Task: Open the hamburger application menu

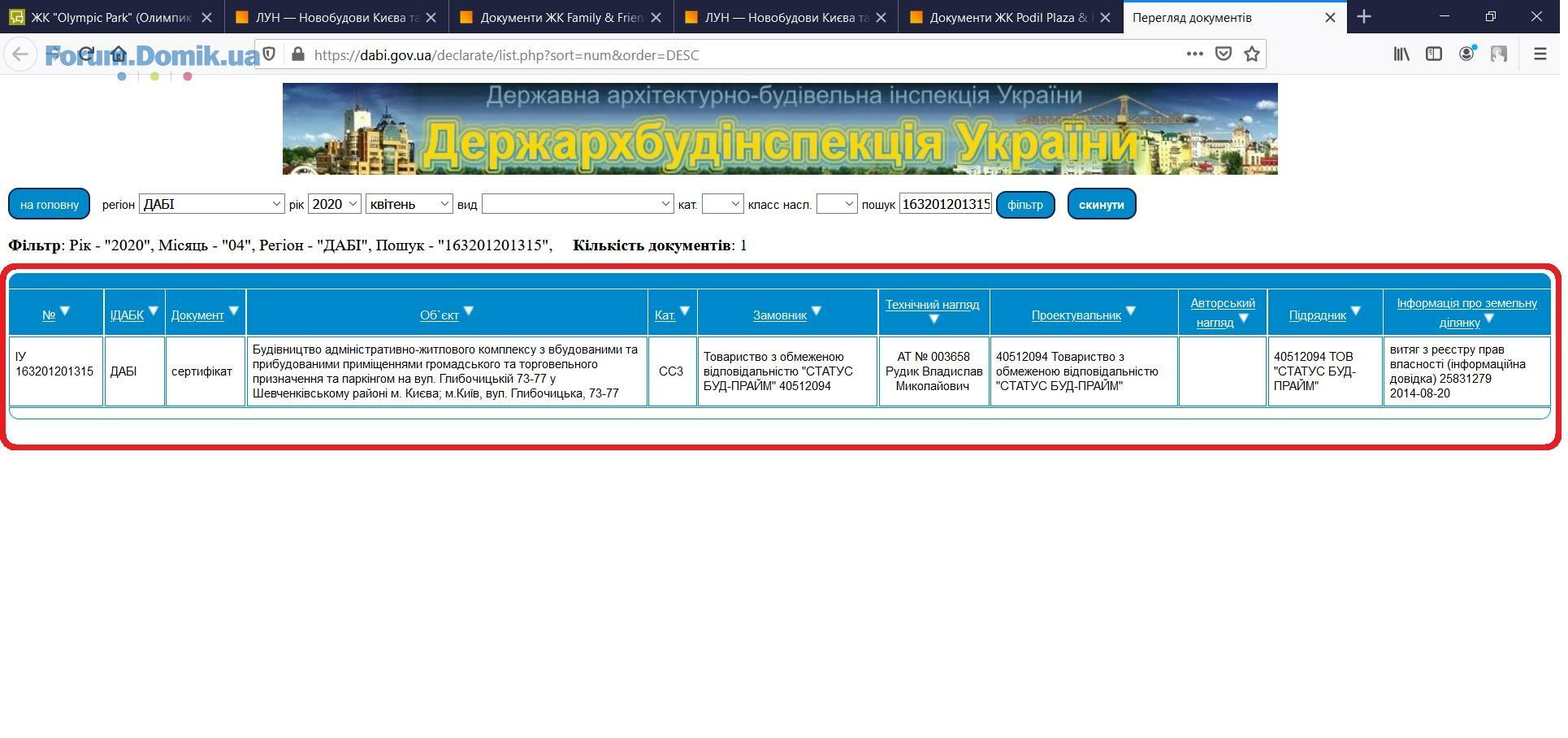Action: pyautogui.click(x=1540, y=54)
